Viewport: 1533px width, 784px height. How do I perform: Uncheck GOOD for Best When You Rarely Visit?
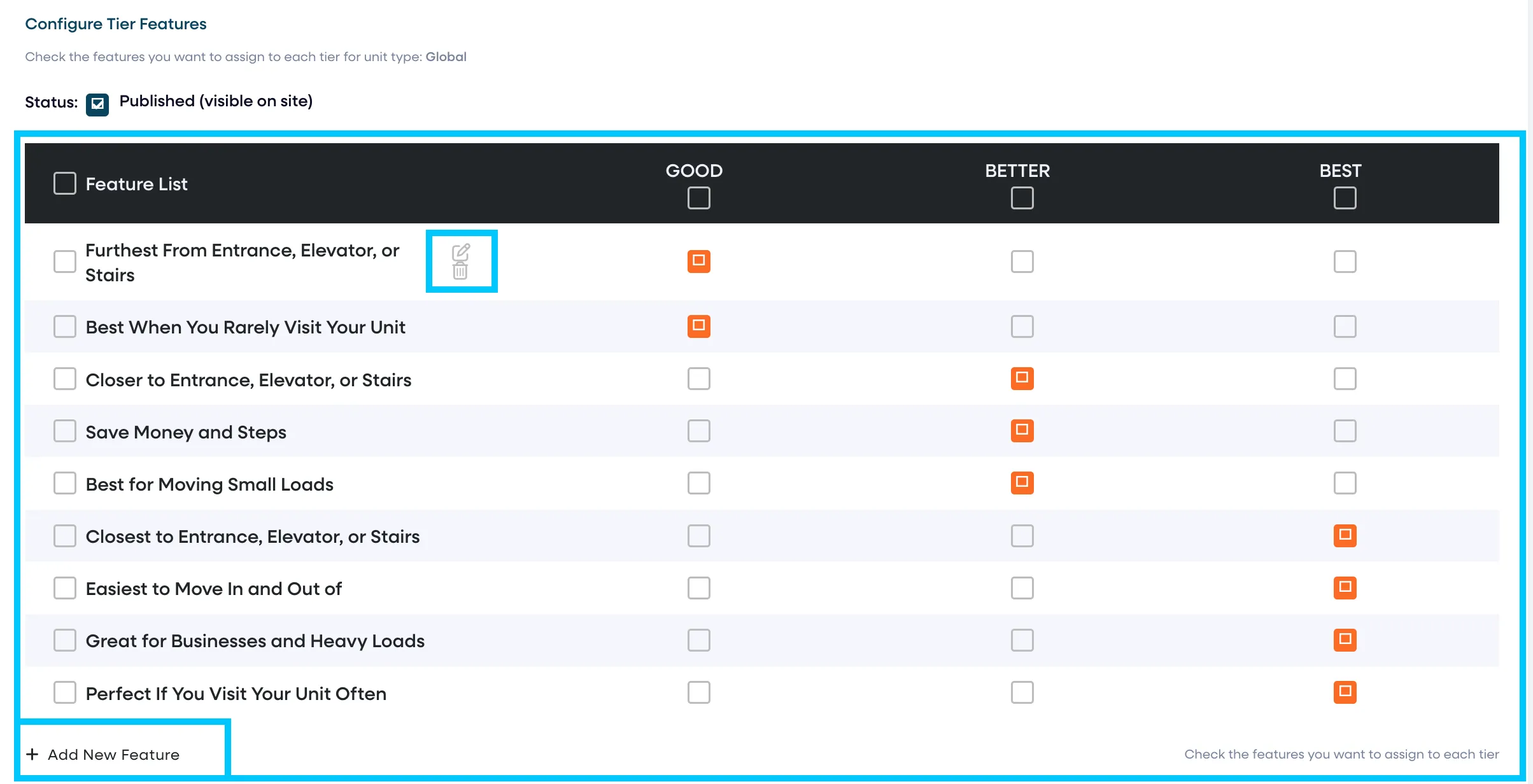coord(699,326)
